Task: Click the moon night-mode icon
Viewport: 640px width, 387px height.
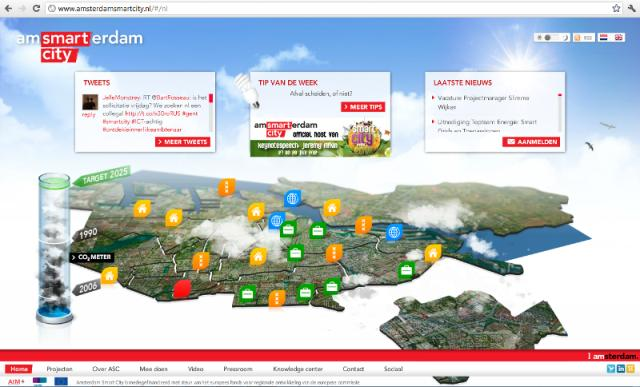Action: 566,38
